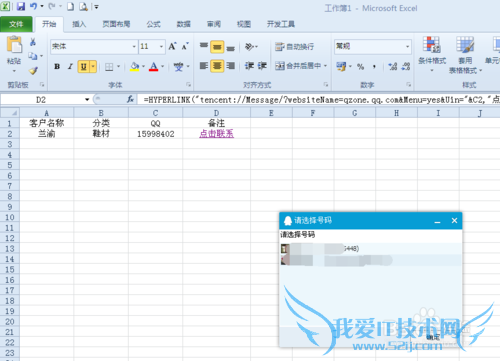Viewport: 500px width, 361px height.
Task: Toggle Underline formatting
Action: tap(84, 67)
